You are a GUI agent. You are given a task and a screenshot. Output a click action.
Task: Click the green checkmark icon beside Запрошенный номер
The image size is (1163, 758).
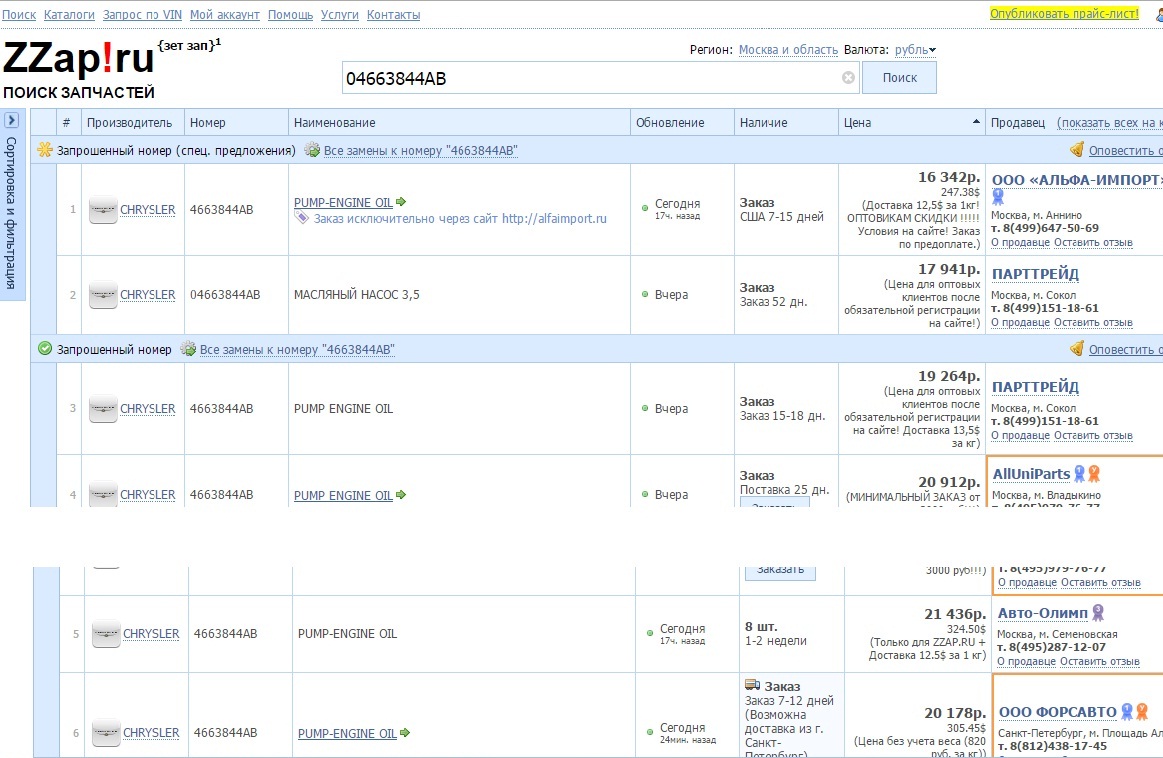point(45,349)
